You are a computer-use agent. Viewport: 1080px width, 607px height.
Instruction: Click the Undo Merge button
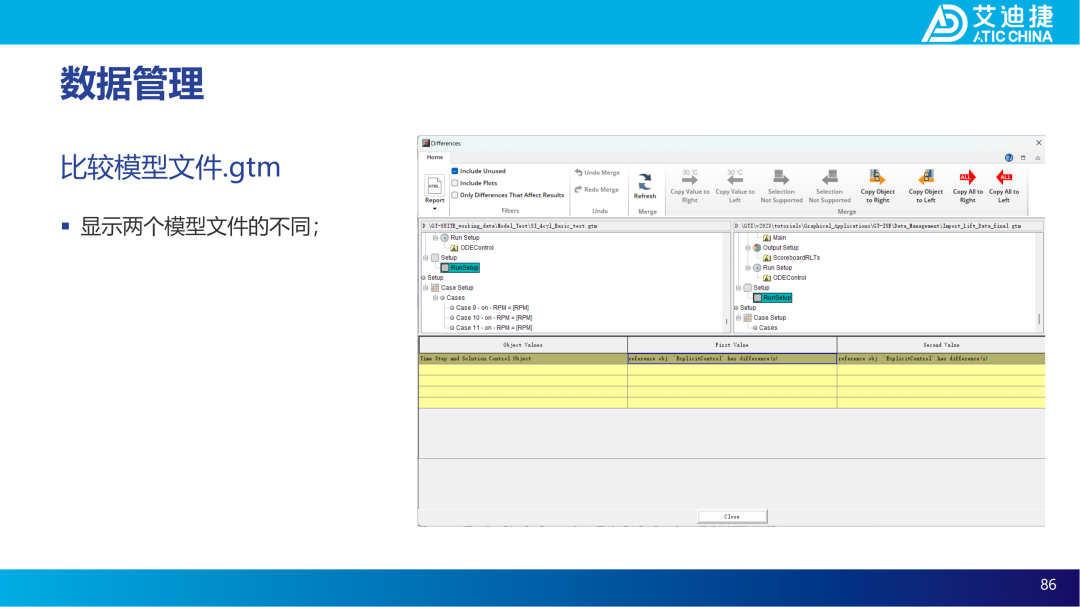(597, 172)
